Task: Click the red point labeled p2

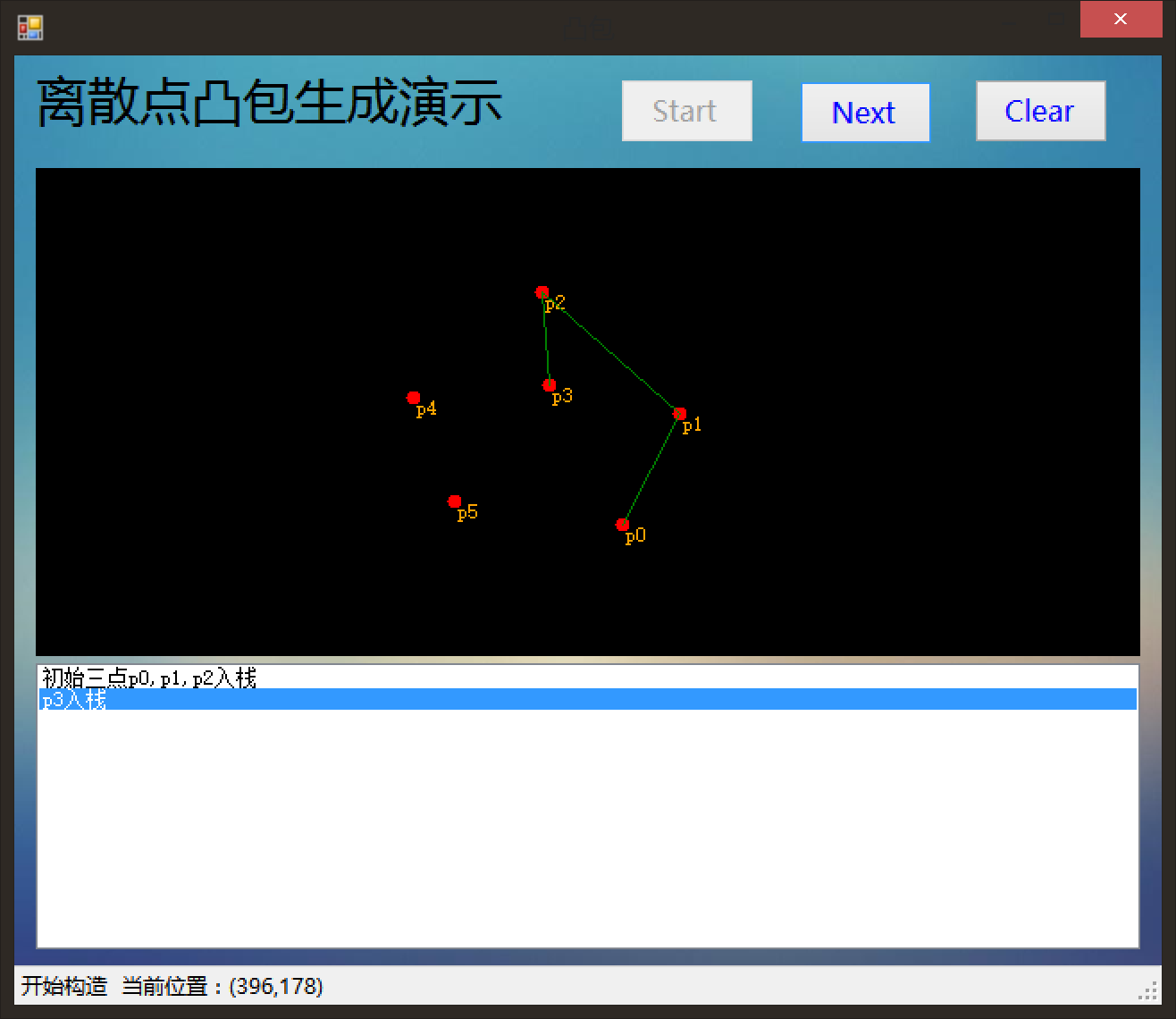Action: click(542, 292)
